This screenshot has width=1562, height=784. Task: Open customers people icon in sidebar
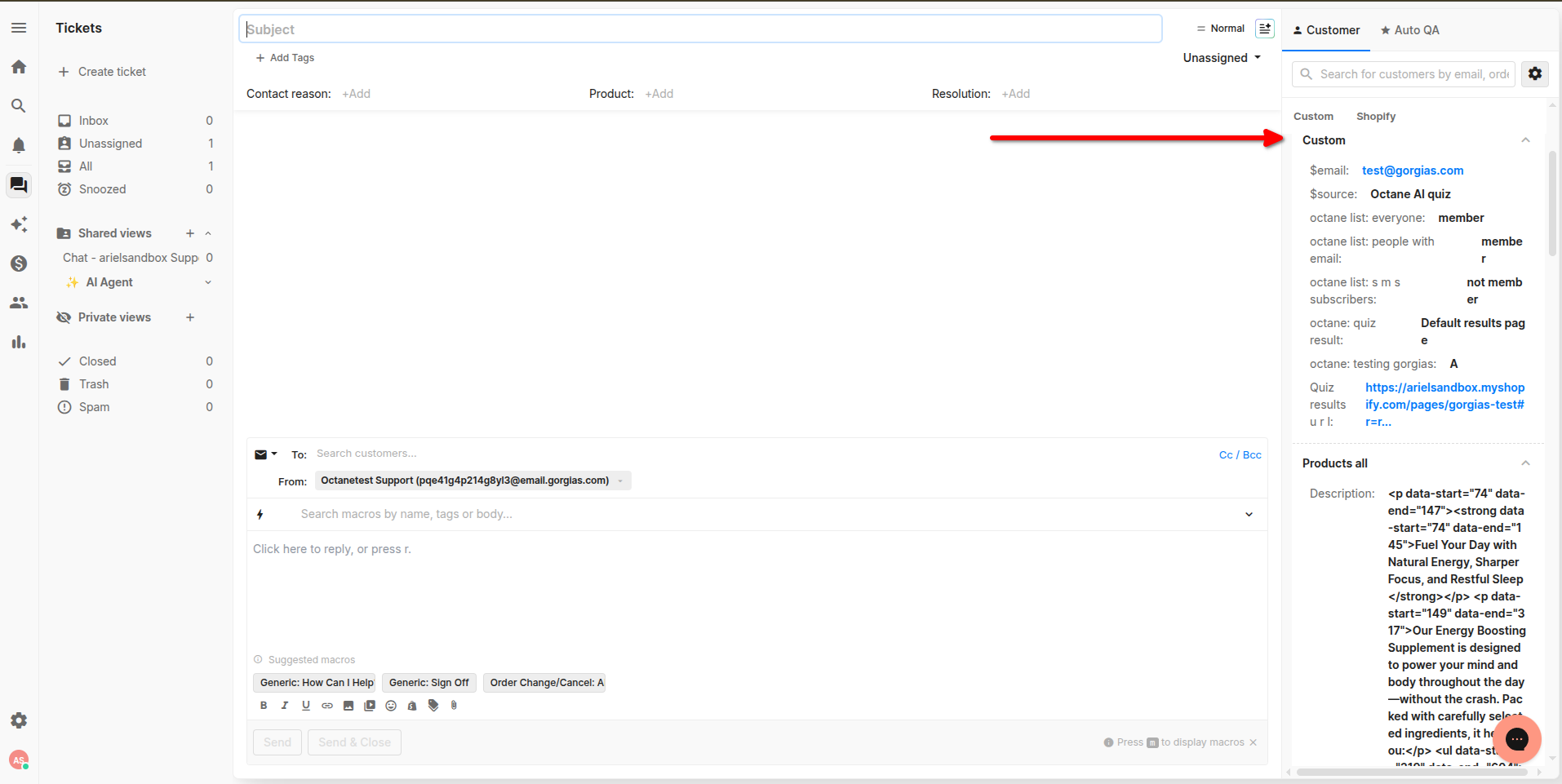tap(19, 303)
